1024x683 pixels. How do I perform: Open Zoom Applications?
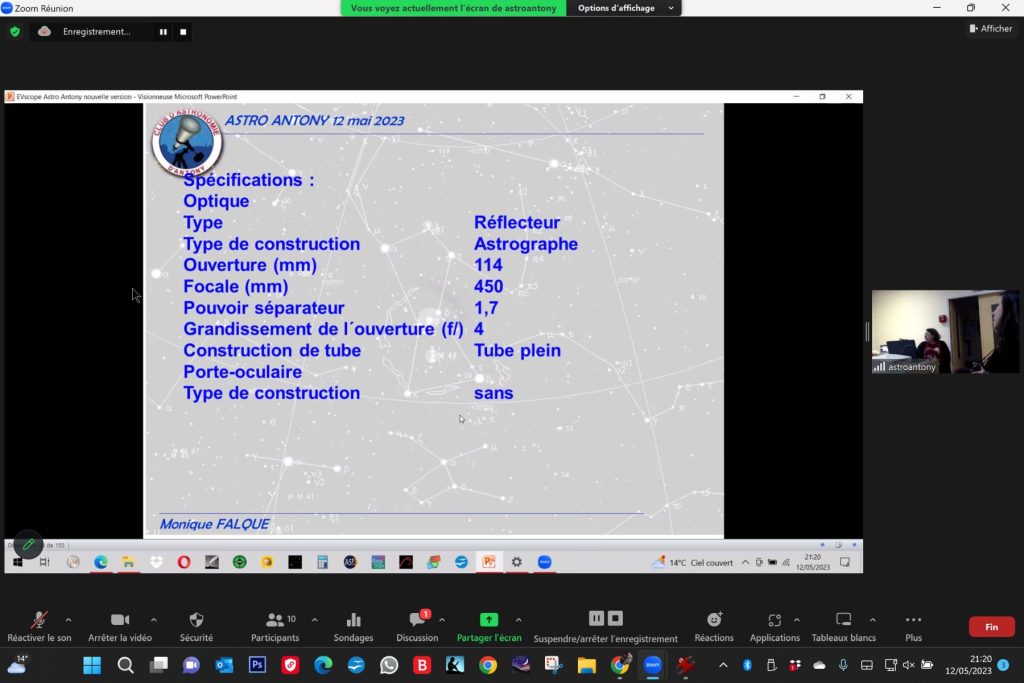click(775, 626)
